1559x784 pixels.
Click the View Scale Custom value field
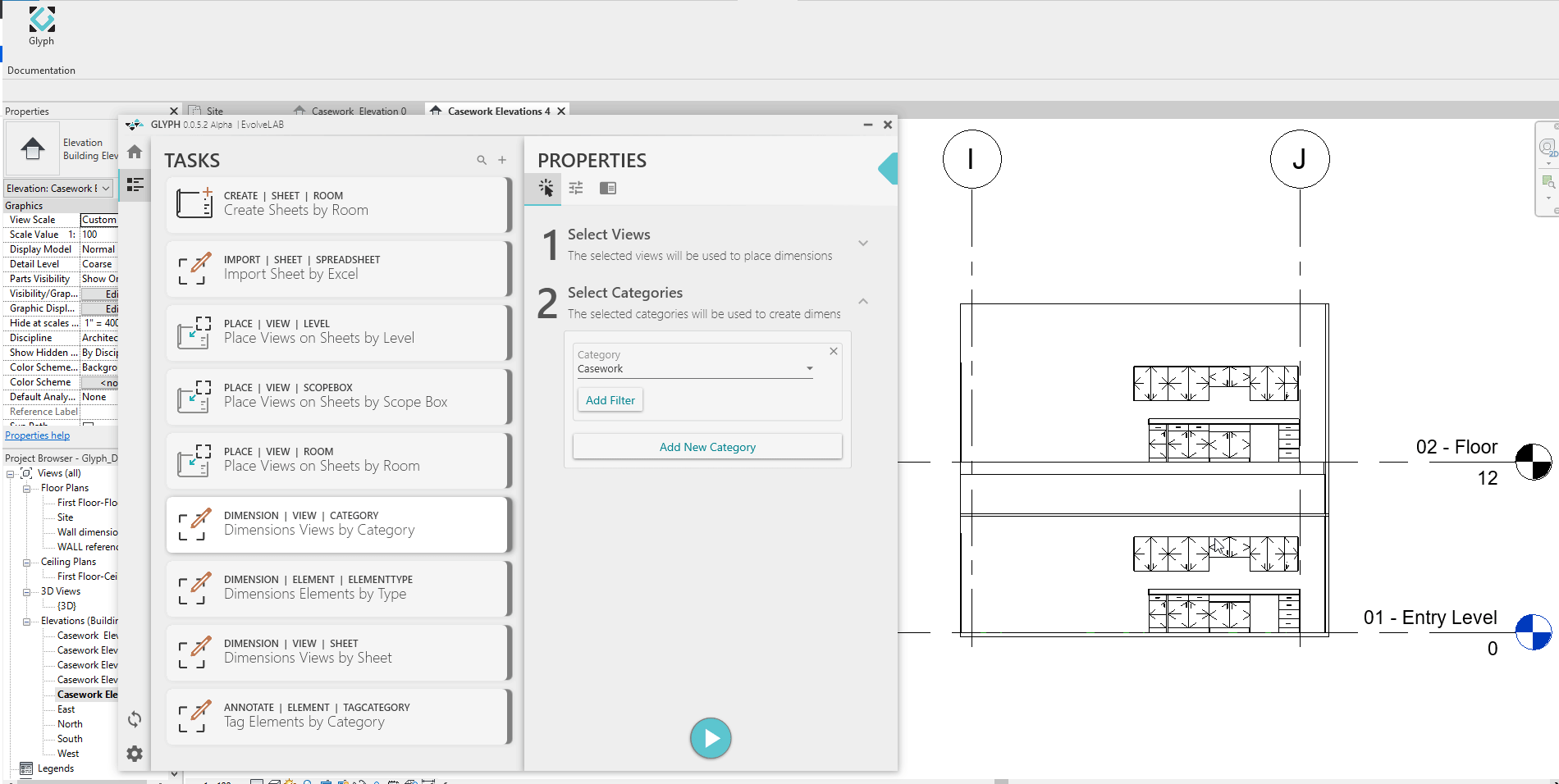[x=99, y=220]
